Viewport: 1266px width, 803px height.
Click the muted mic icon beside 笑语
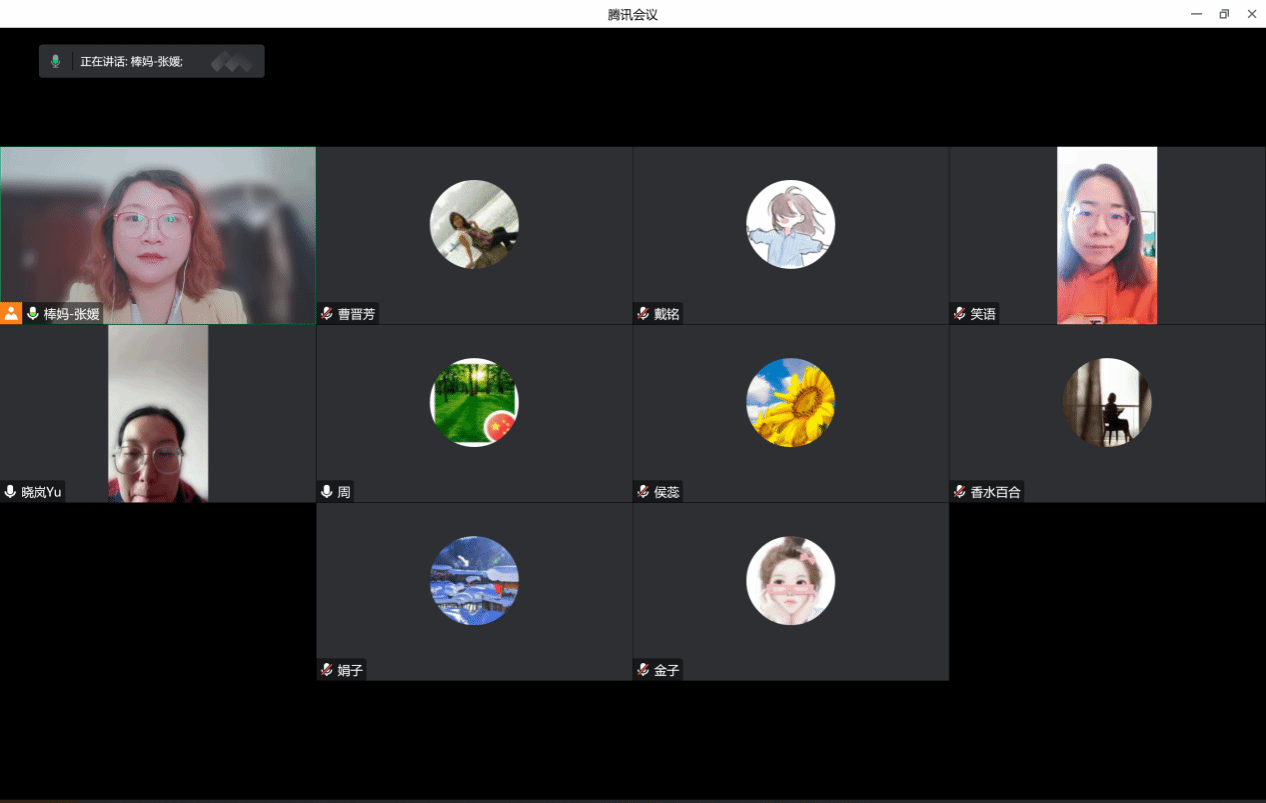960,314
